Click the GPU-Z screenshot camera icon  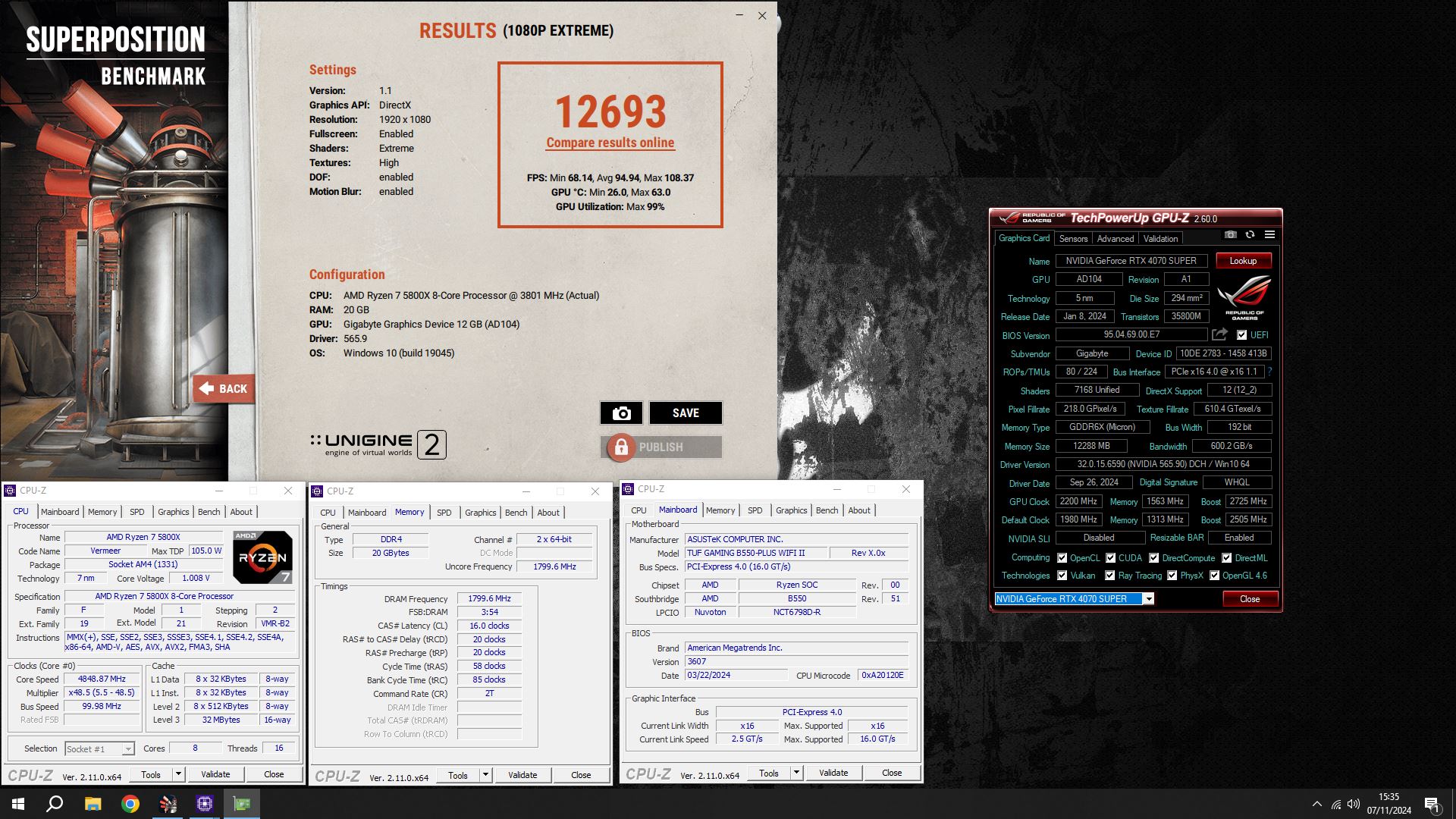coord(1230,235)
